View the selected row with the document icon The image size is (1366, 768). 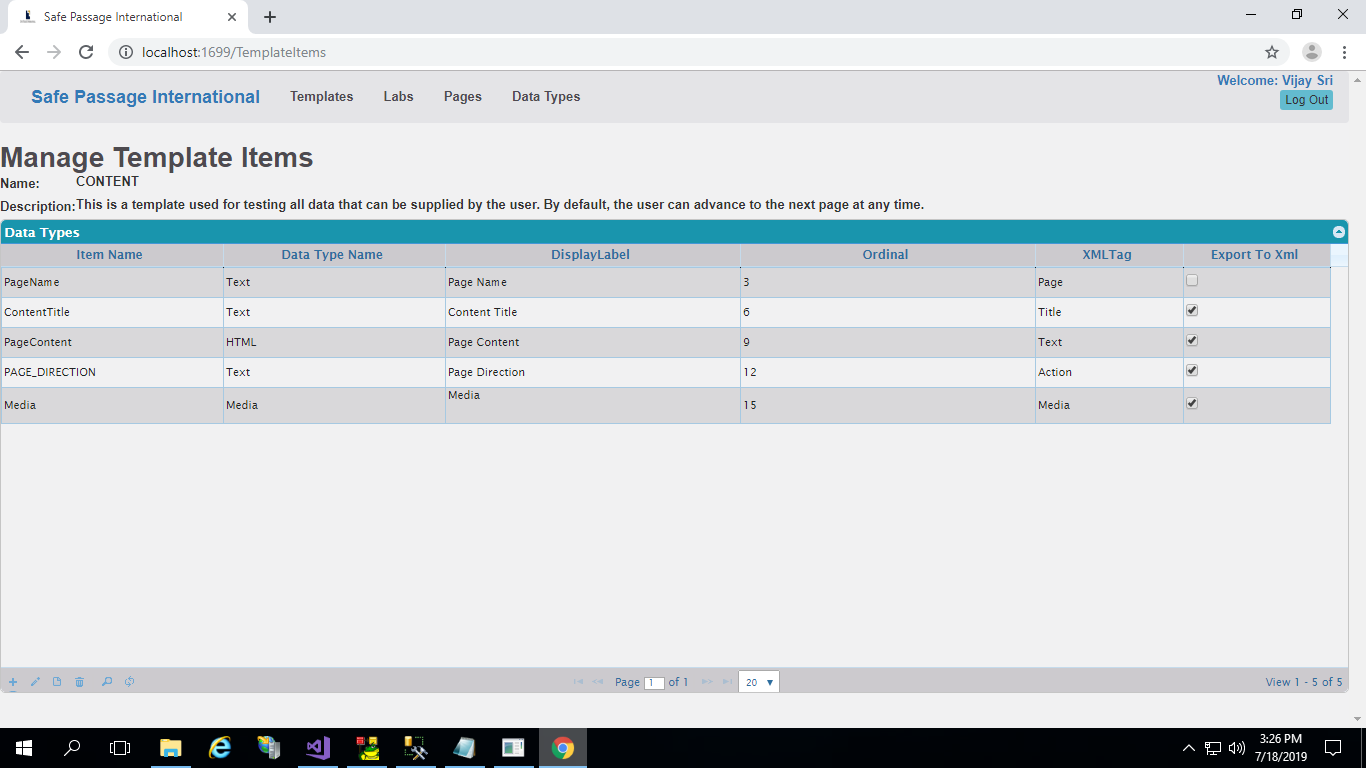(x=57, y=682)
